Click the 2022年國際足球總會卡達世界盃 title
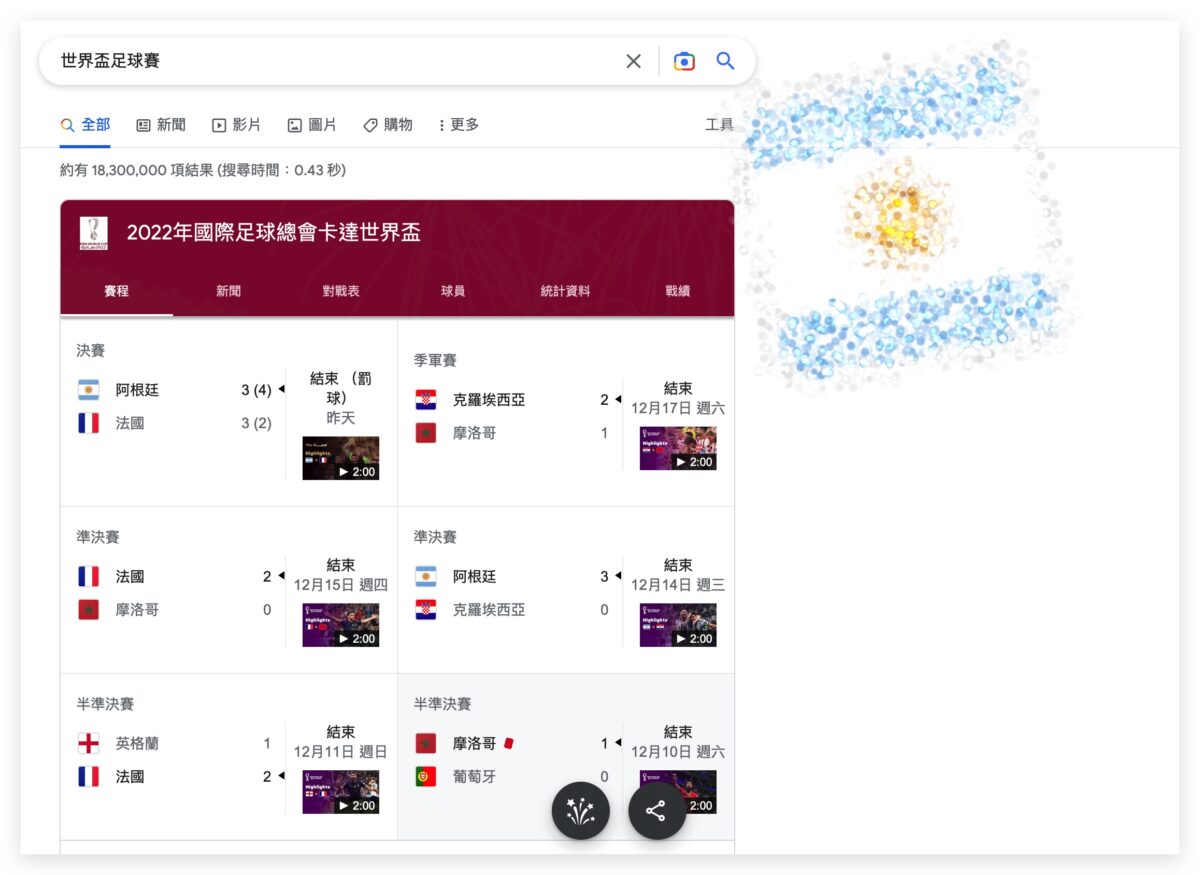 click(x=273, y=233)
